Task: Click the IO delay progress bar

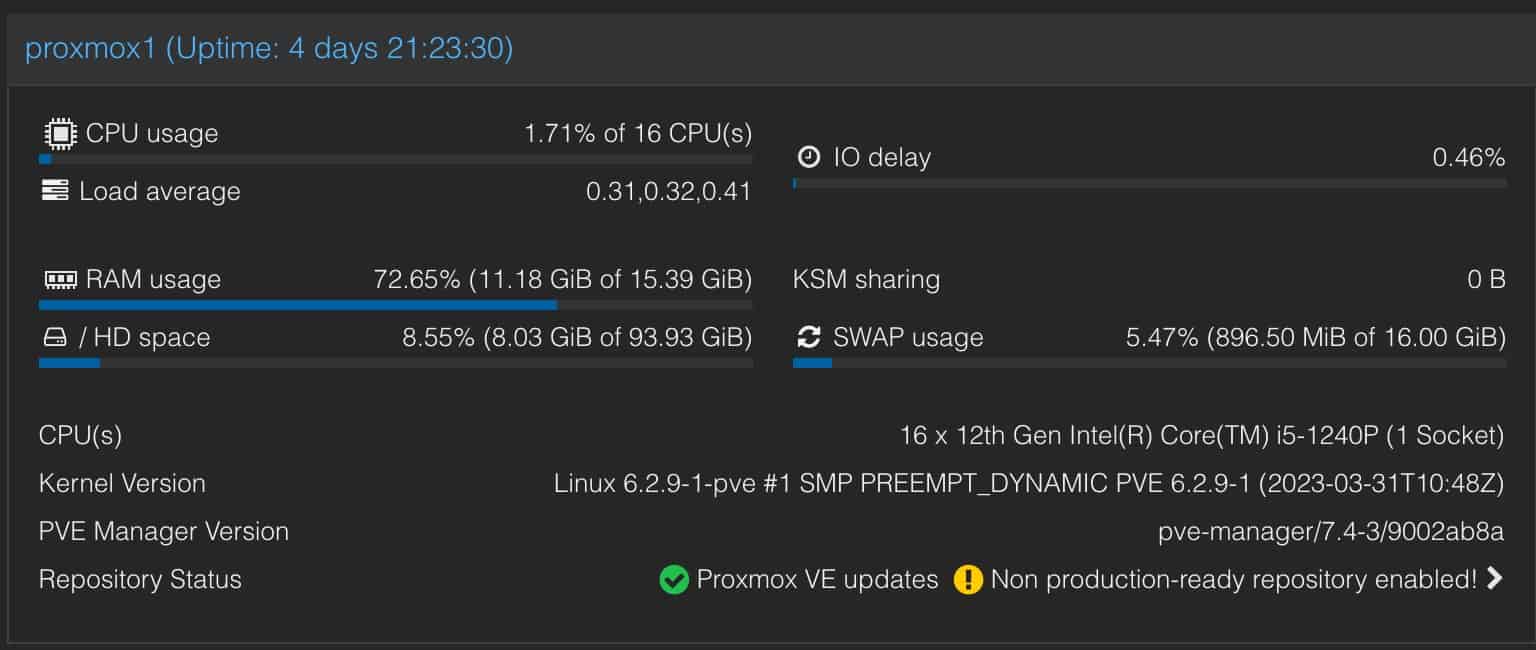Action: click(1150, 183)
